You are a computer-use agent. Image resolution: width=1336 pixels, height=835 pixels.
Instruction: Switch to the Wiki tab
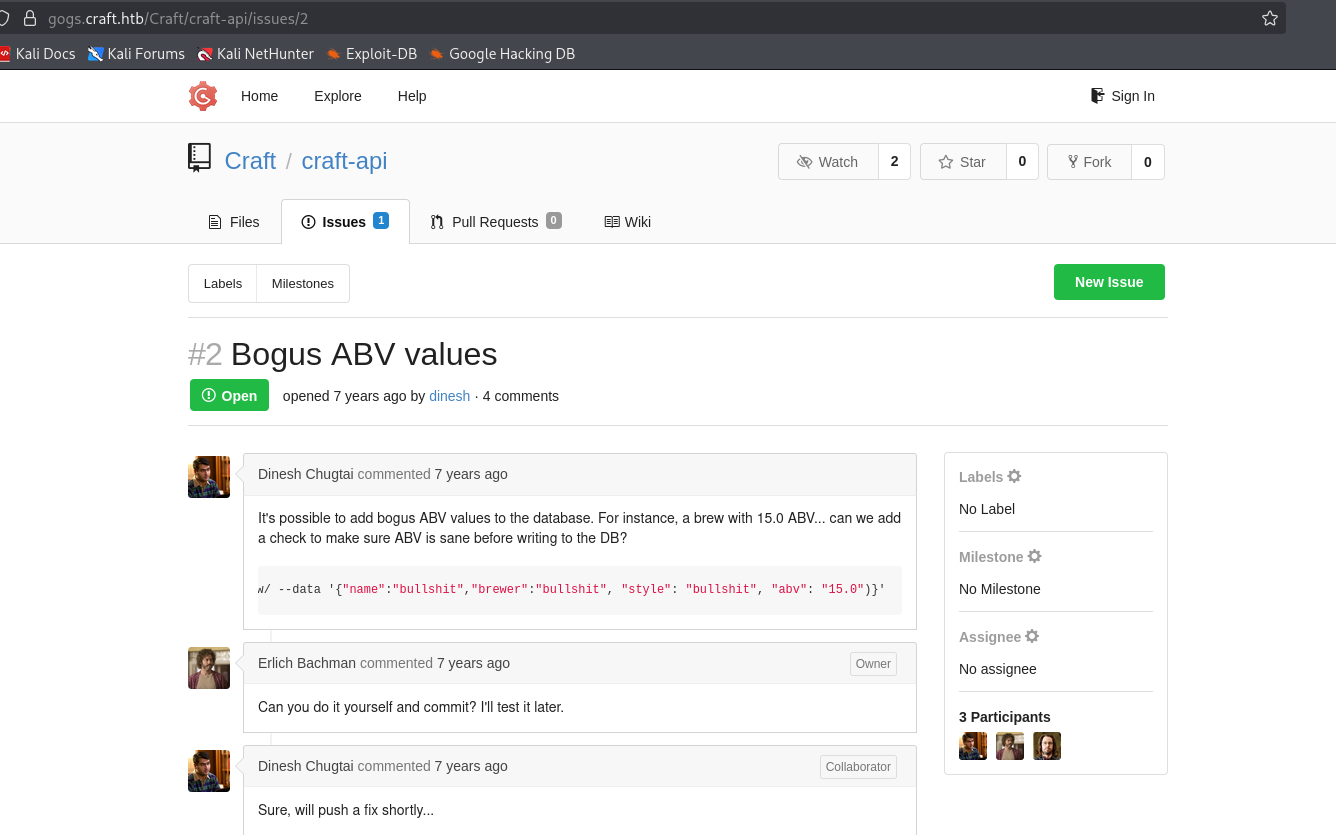click(x=628, y=222)
